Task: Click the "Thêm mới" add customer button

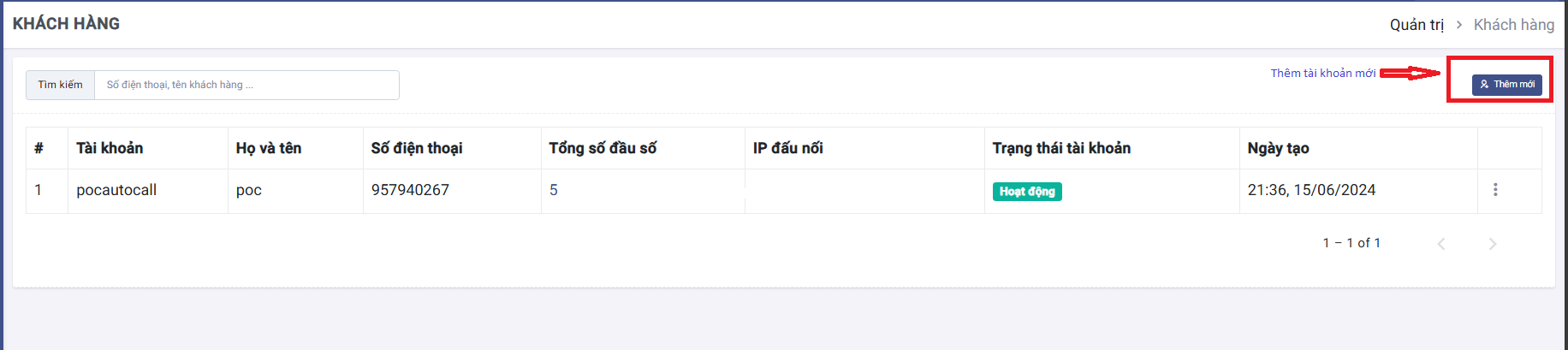Action: coord(1507,85)
